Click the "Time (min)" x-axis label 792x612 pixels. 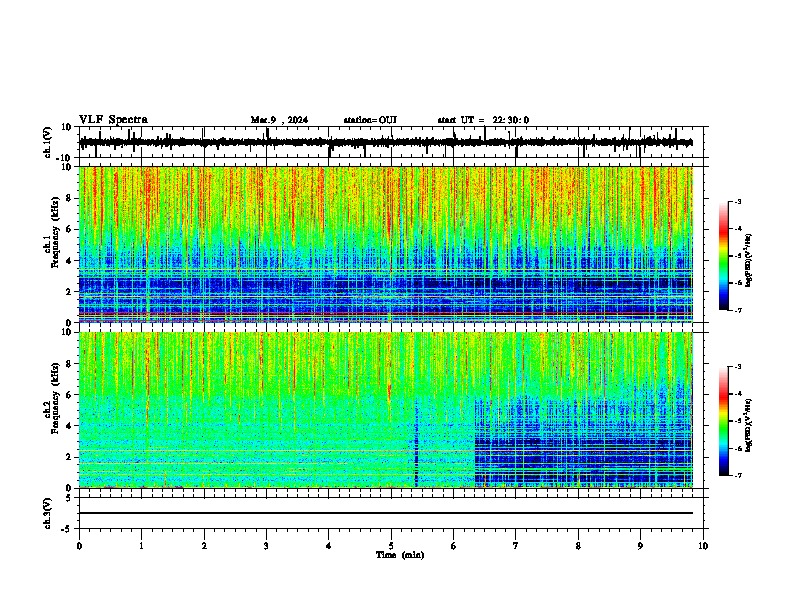pyautogui.click(x=400, y=555)
